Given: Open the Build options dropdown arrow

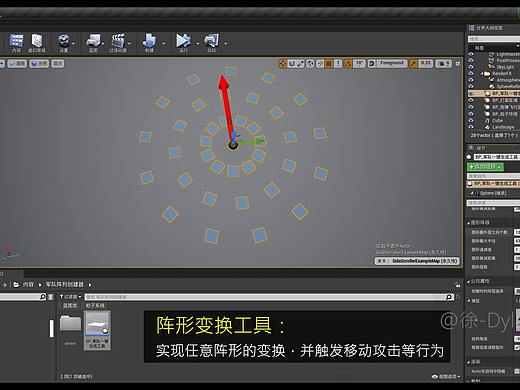Looking at the screenshot, I should [163, 43].
